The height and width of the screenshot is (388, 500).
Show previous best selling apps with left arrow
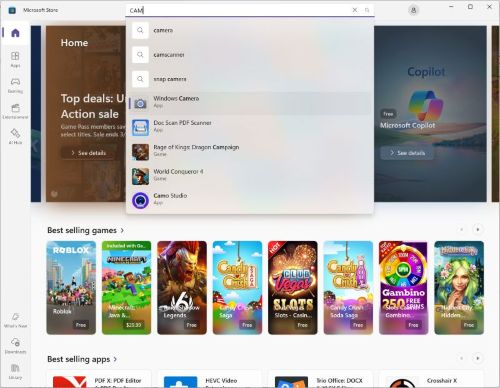coord(462,358)
